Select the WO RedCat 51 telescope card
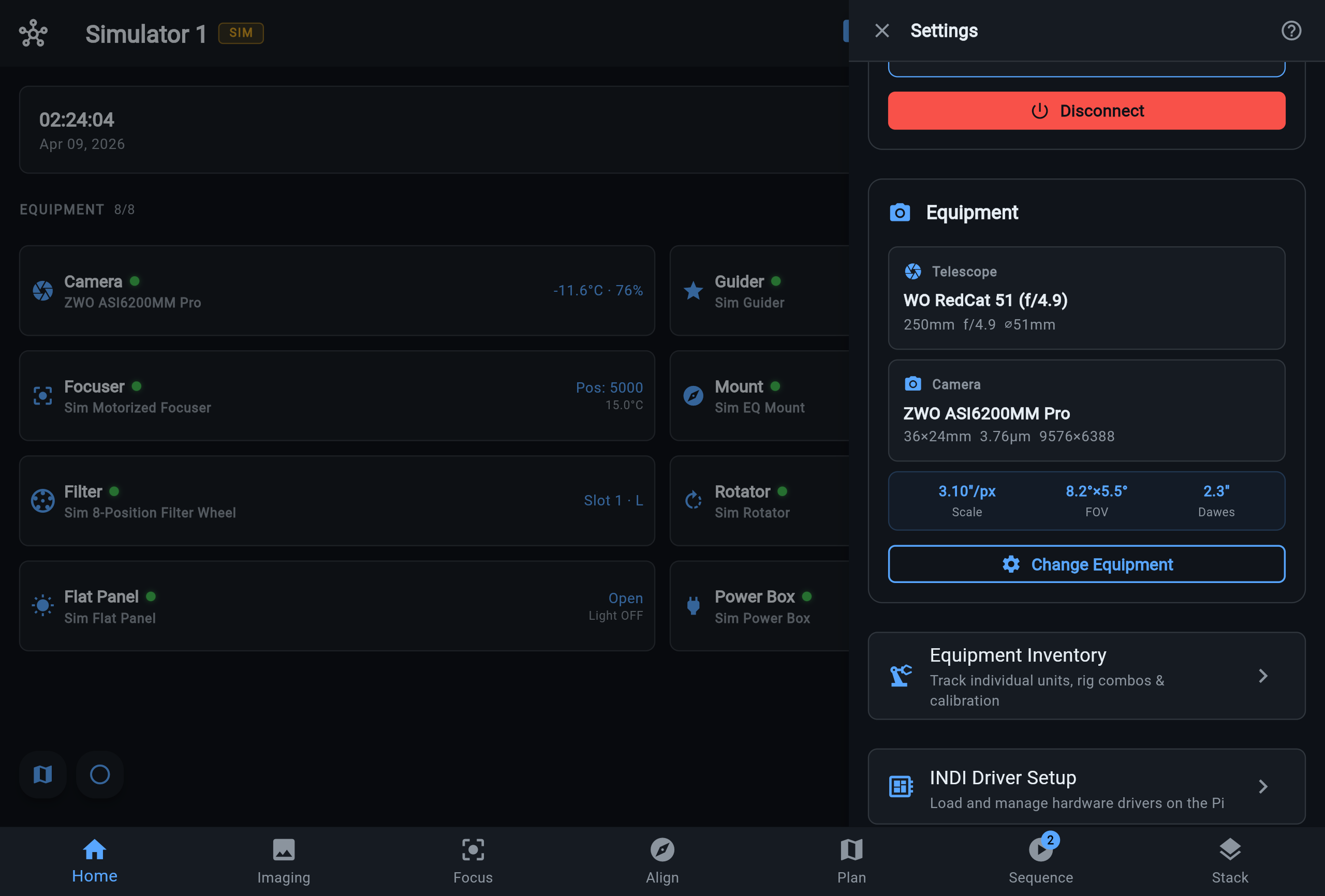The width and height of the screenshot is (1325, 896). click(1086, 297)
